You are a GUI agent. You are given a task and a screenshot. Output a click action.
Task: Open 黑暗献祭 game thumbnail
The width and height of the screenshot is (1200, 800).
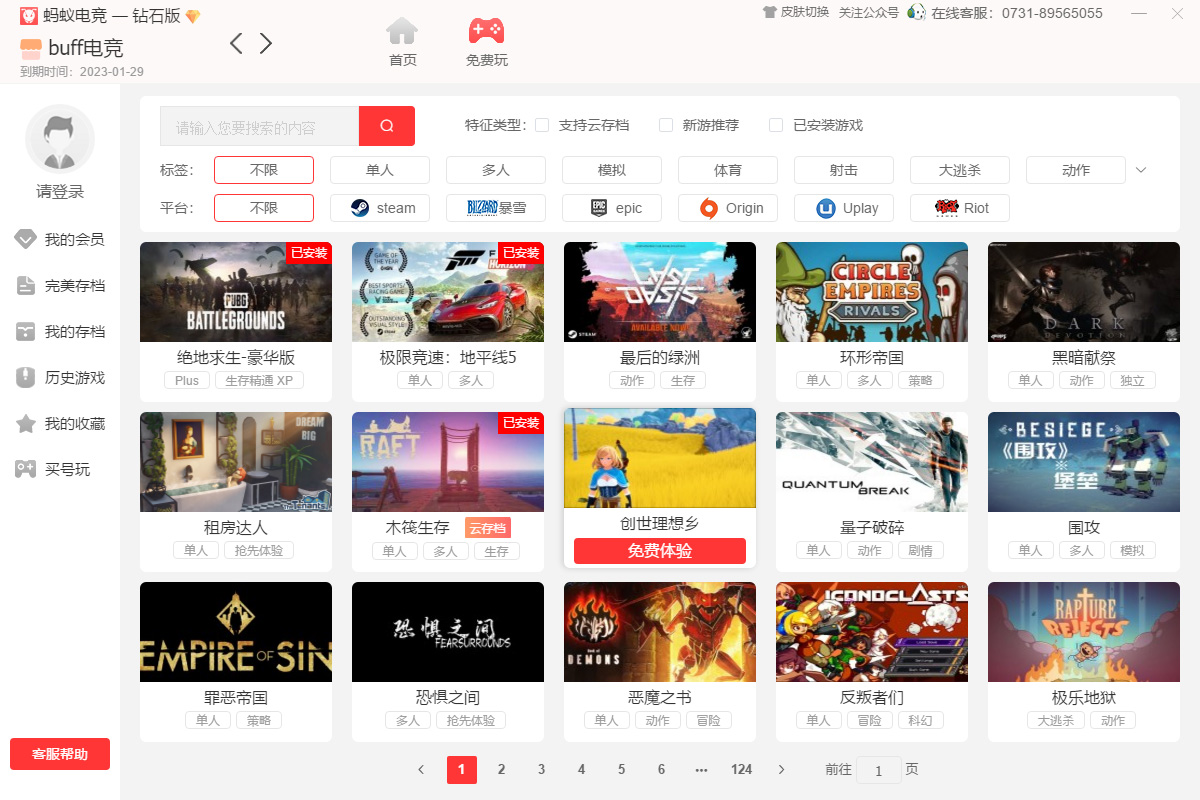click(1084, 292)
